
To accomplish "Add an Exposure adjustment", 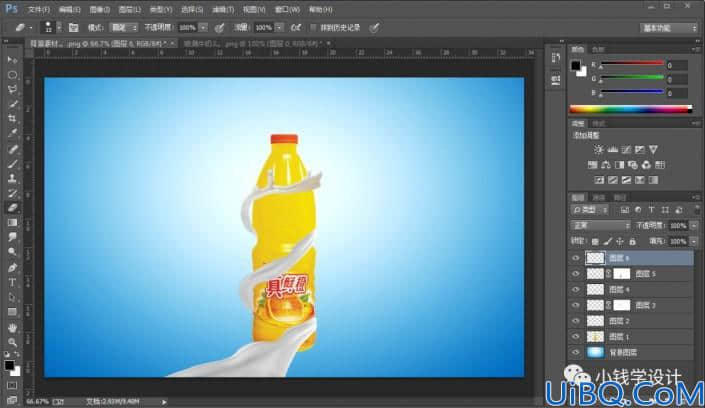I will tap(639, 149).
